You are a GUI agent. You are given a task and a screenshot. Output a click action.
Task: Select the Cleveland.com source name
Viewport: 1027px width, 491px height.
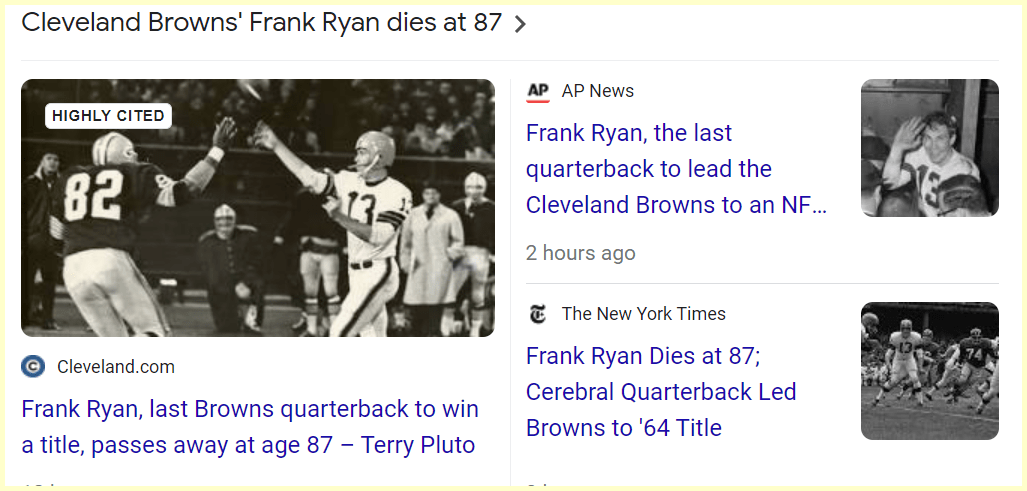click(x=116, y=367)
